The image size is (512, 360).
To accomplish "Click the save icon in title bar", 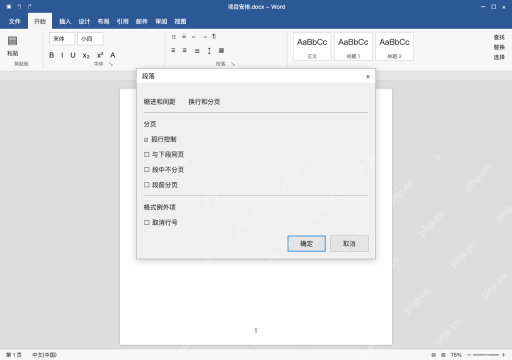I will point(9,7).
